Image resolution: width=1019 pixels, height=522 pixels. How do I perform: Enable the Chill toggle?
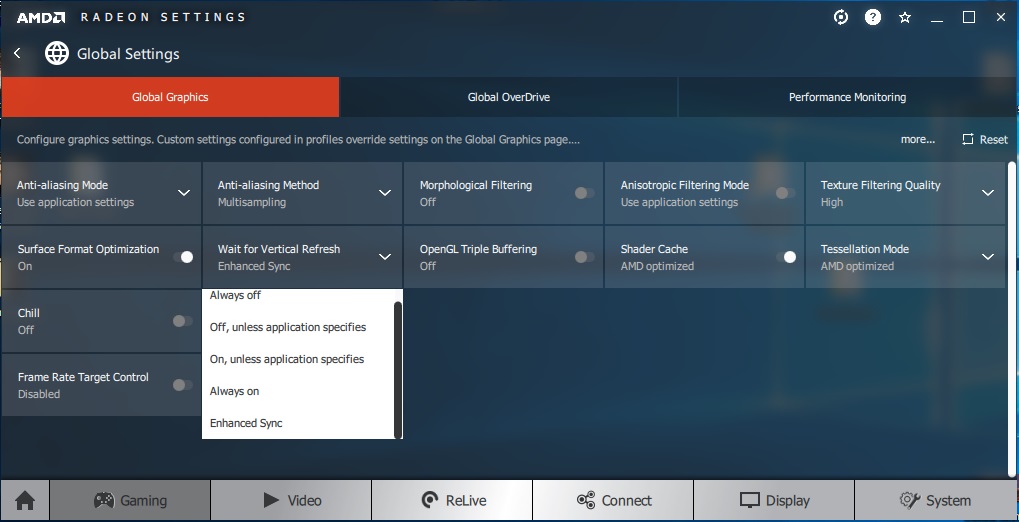(x=183, y=321)
